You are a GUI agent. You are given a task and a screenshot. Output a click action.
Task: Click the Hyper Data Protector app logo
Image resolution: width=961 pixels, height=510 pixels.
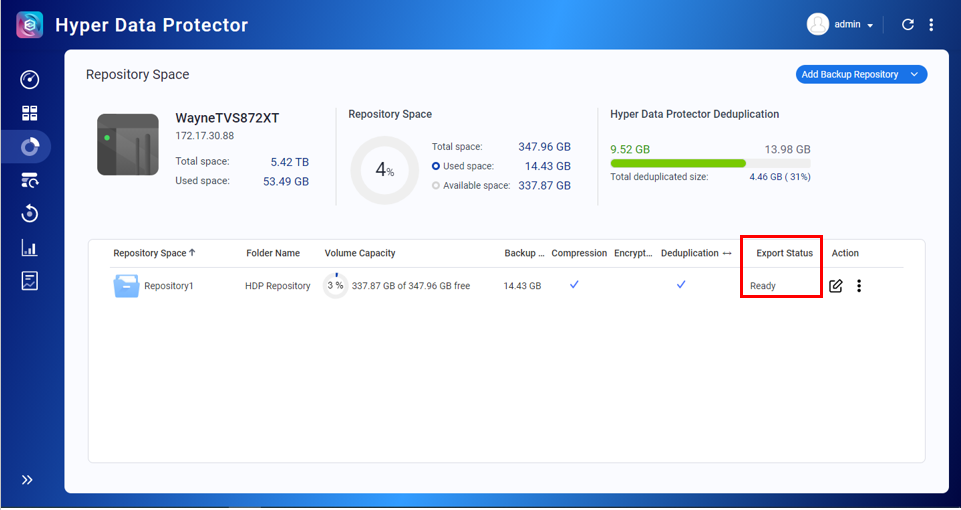point(29,25)
